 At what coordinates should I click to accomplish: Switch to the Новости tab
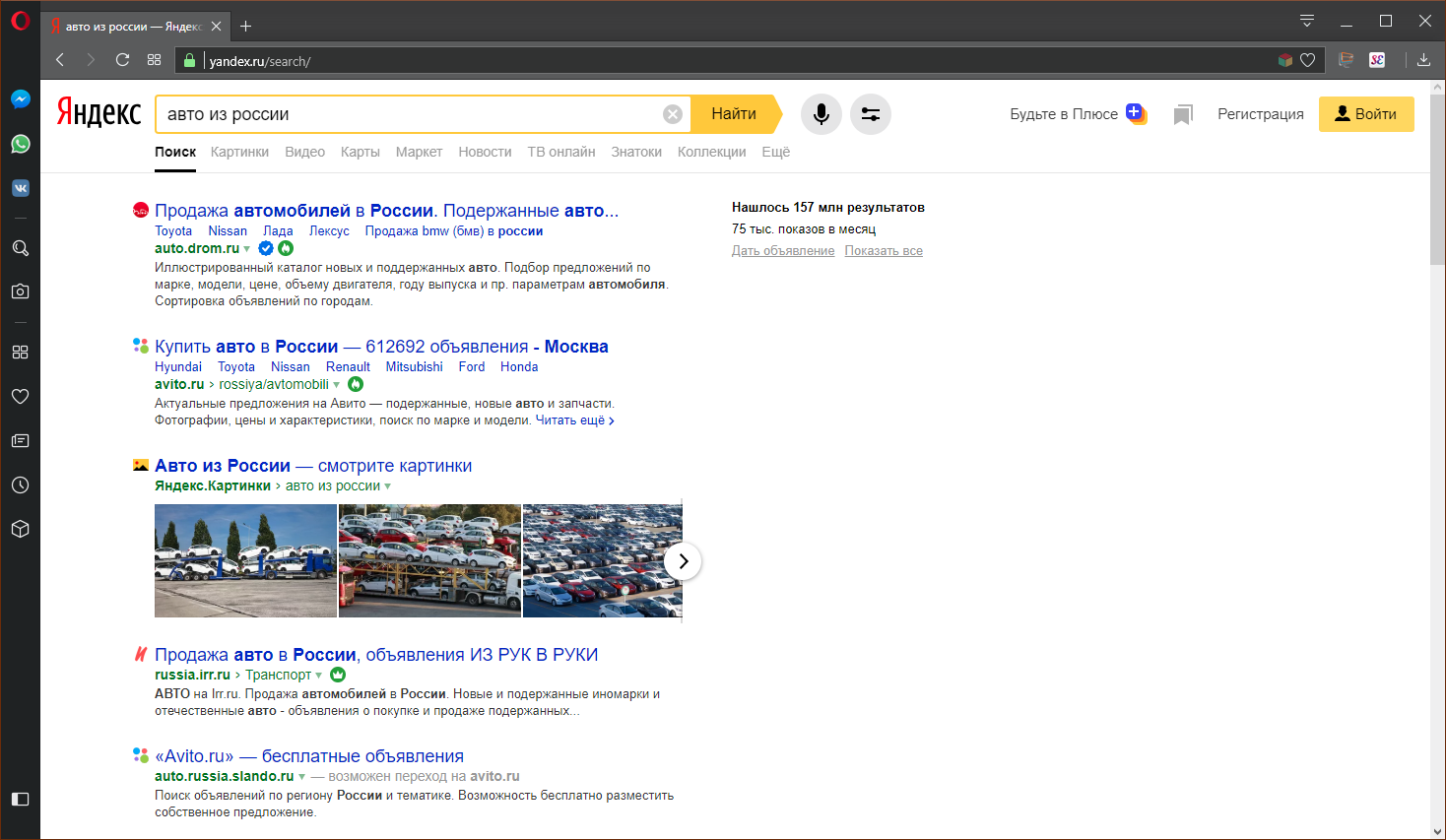click(x=485, y=152)
